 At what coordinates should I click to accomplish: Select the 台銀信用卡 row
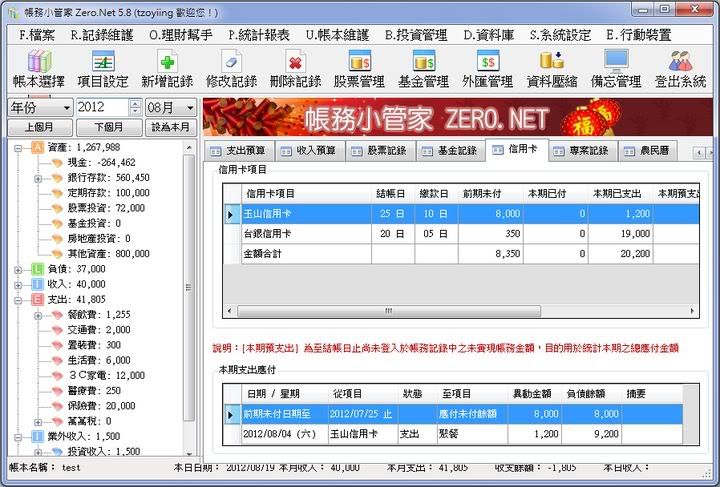461,234
